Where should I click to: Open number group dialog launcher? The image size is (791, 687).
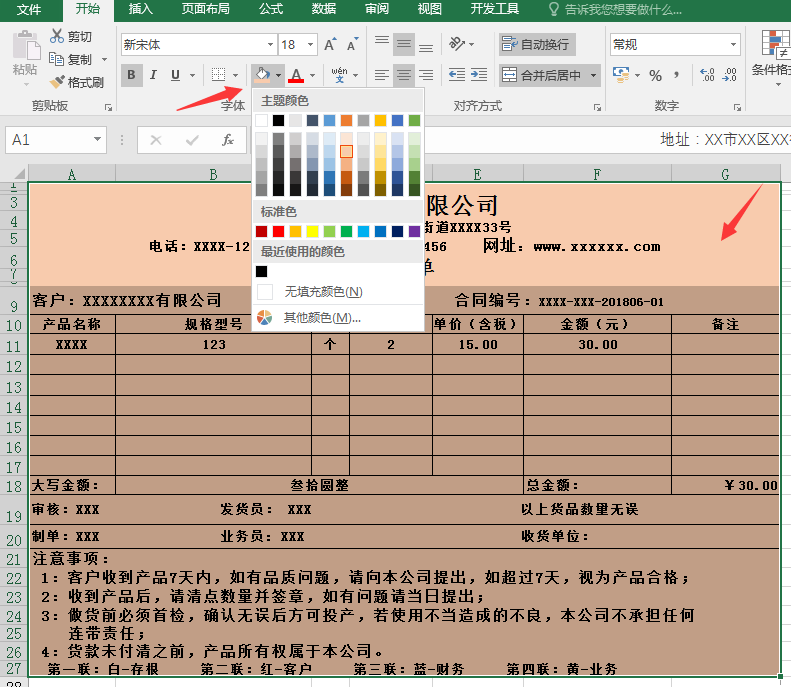click(x=737, y=107)
